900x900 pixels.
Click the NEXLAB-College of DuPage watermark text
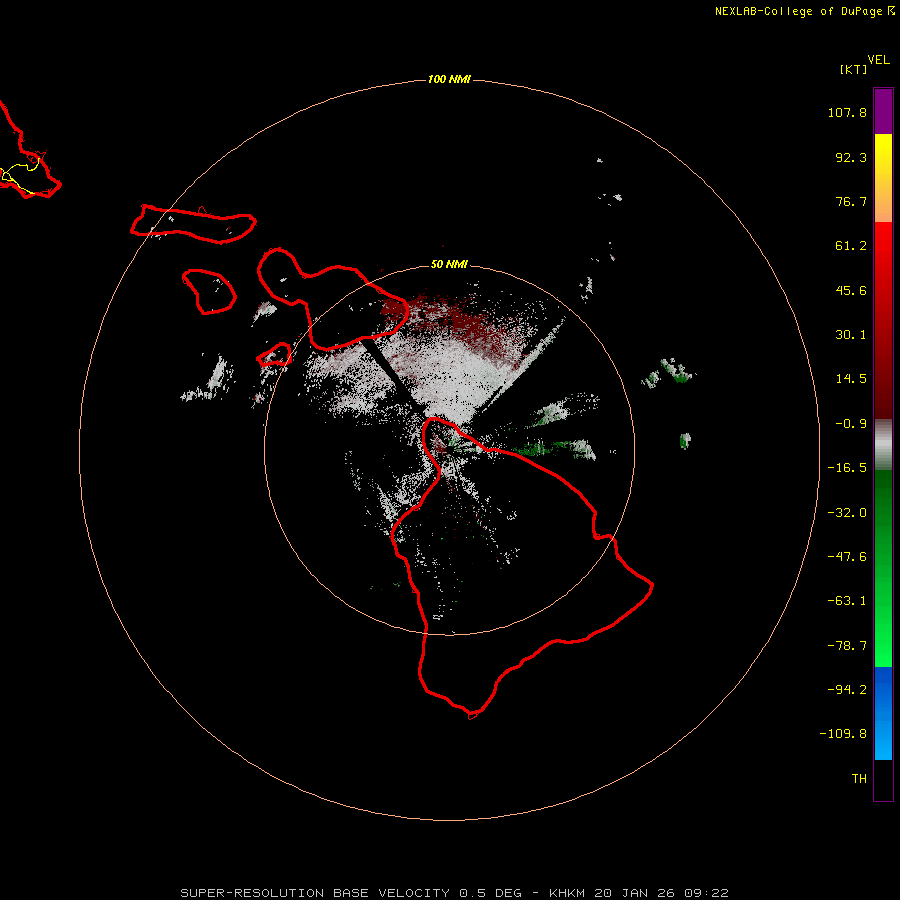click(804, 11)
